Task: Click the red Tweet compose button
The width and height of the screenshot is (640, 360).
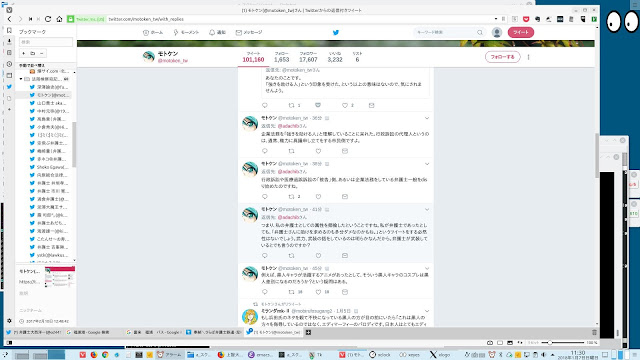Action: [521, 32]
